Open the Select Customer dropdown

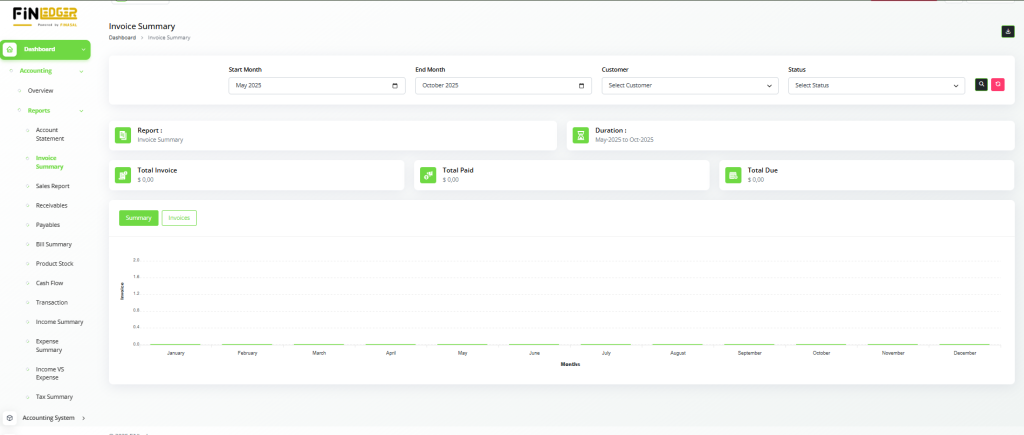click(690, 86)
